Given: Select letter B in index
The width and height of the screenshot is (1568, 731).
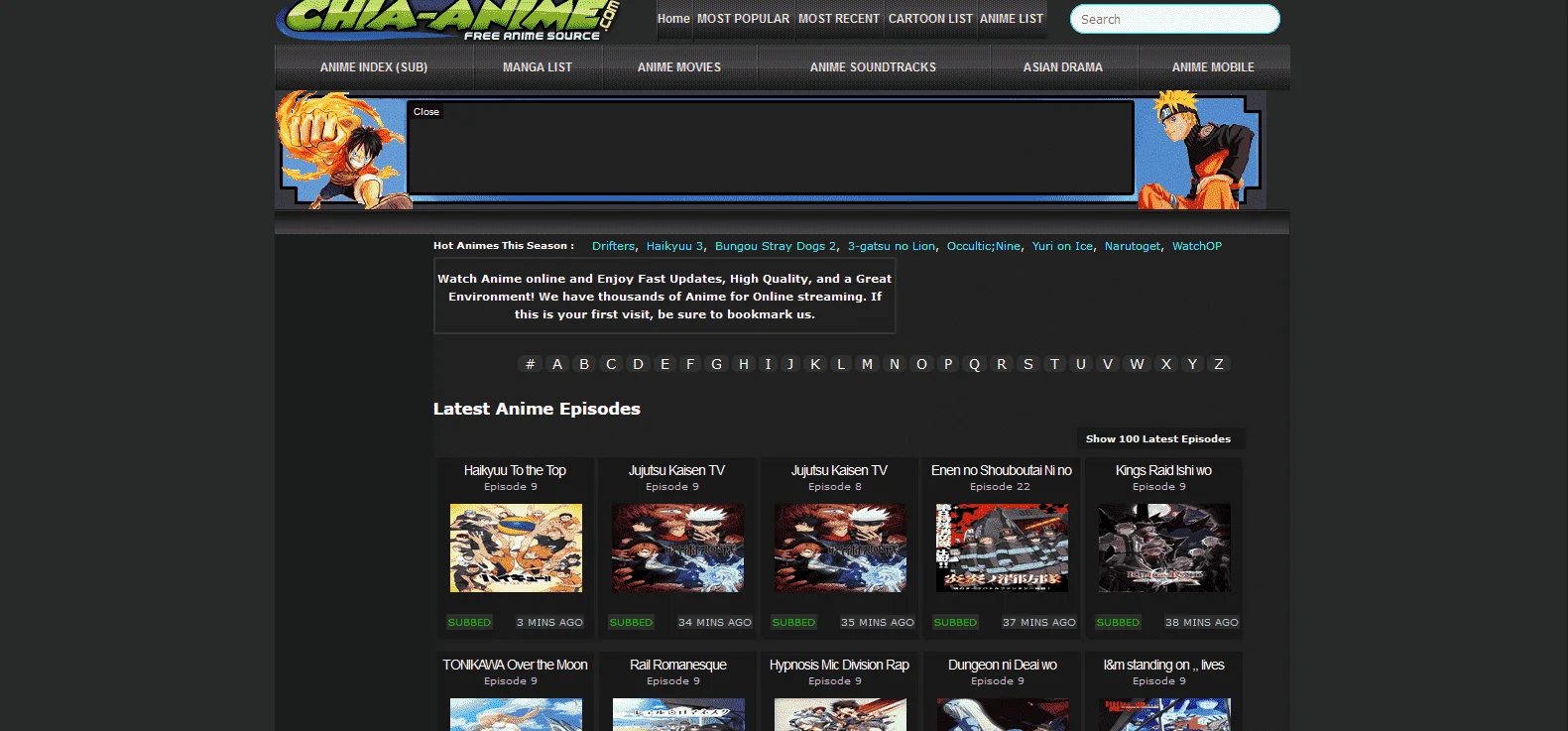Looking at the screenshot, I should [x=584, y=364].
